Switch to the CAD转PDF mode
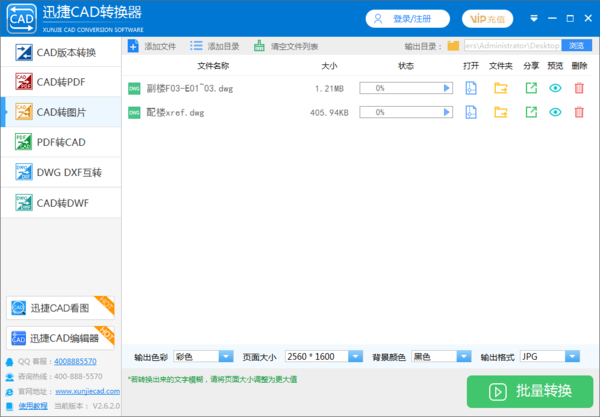600x417 pixels. pos(61,82)
